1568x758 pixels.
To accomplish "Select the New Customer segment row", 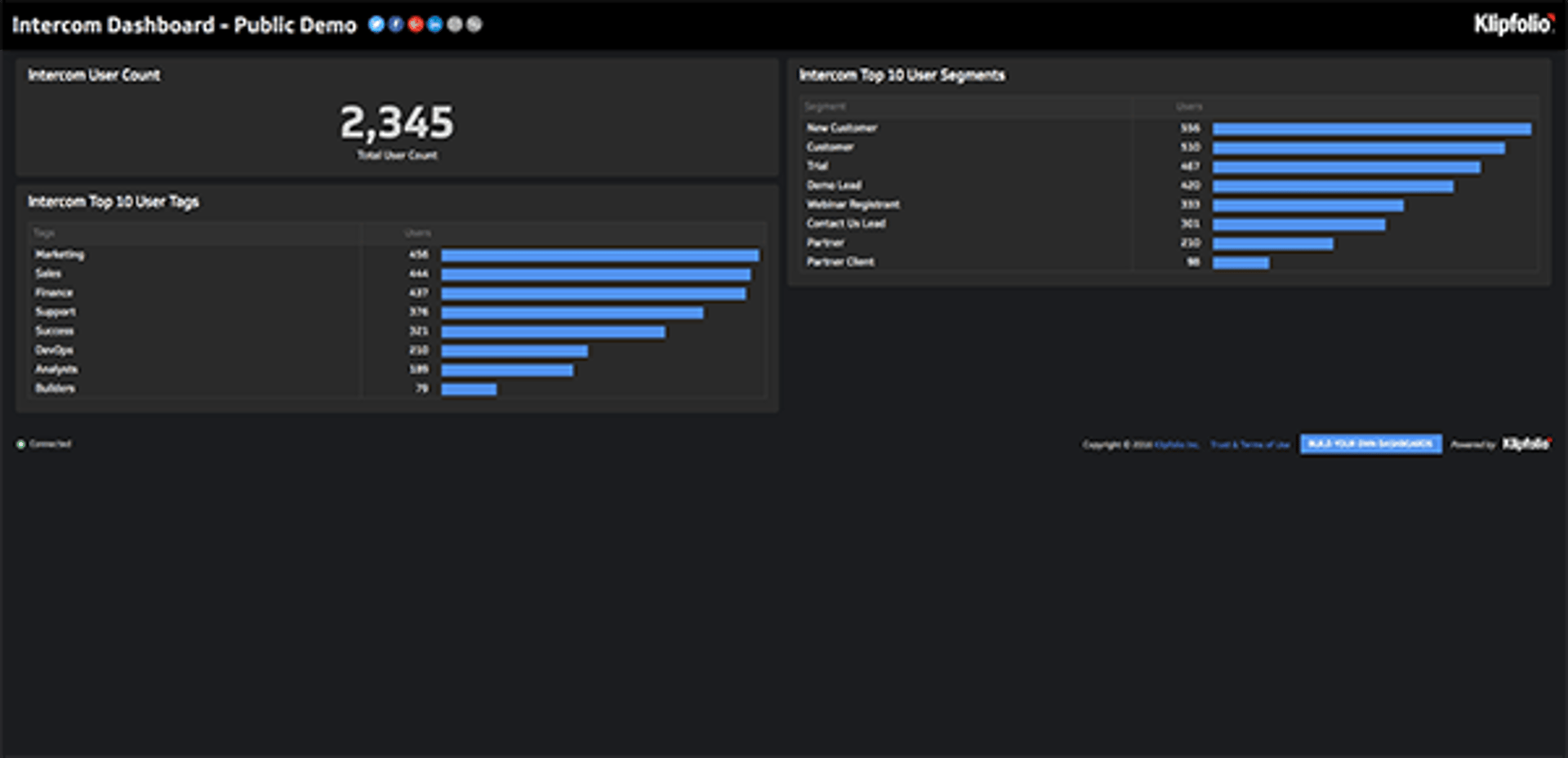I will pyautogui.click(x=842, y=128).
